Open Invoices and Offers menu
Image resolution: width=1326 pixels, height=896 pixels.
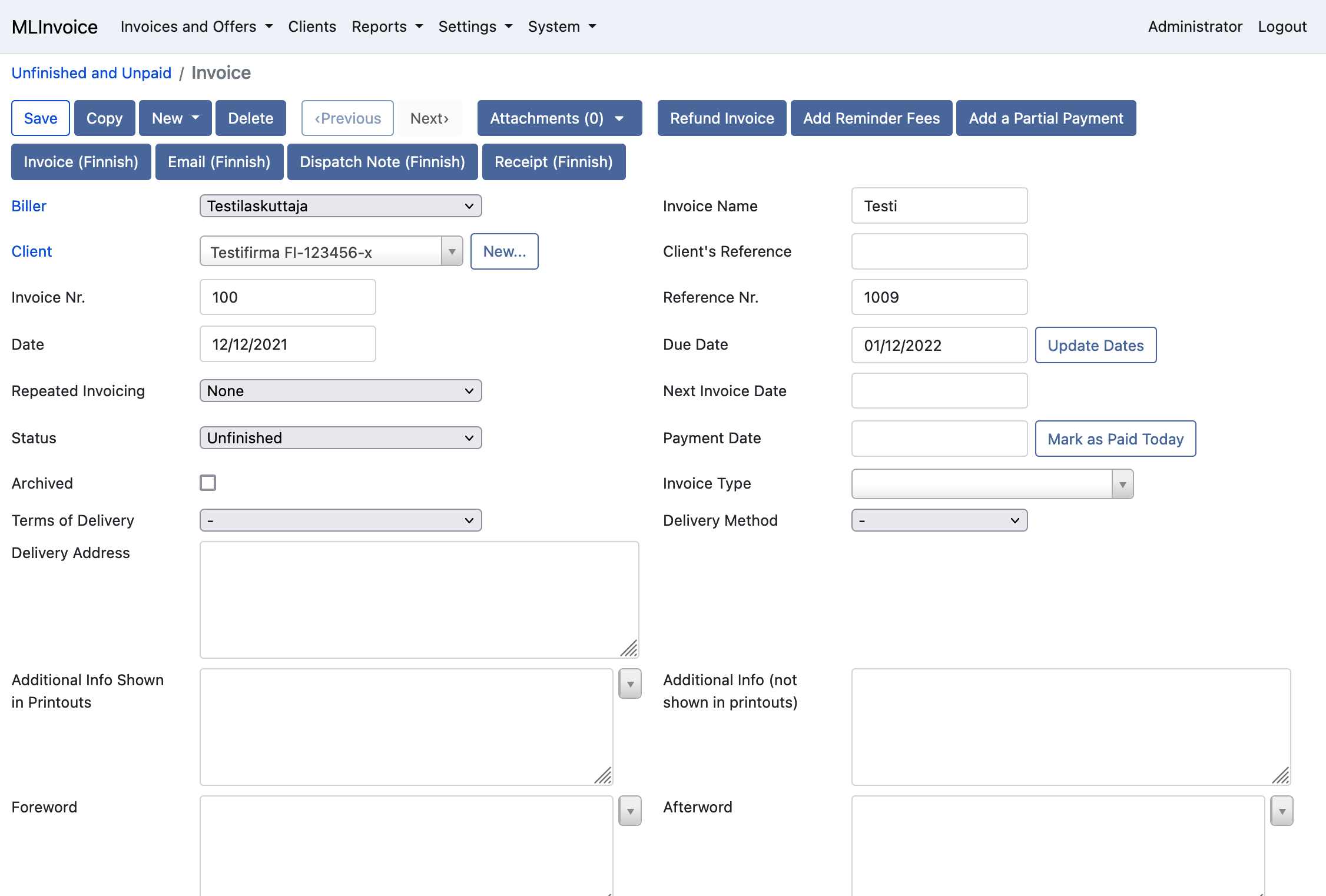coord(197,26)
